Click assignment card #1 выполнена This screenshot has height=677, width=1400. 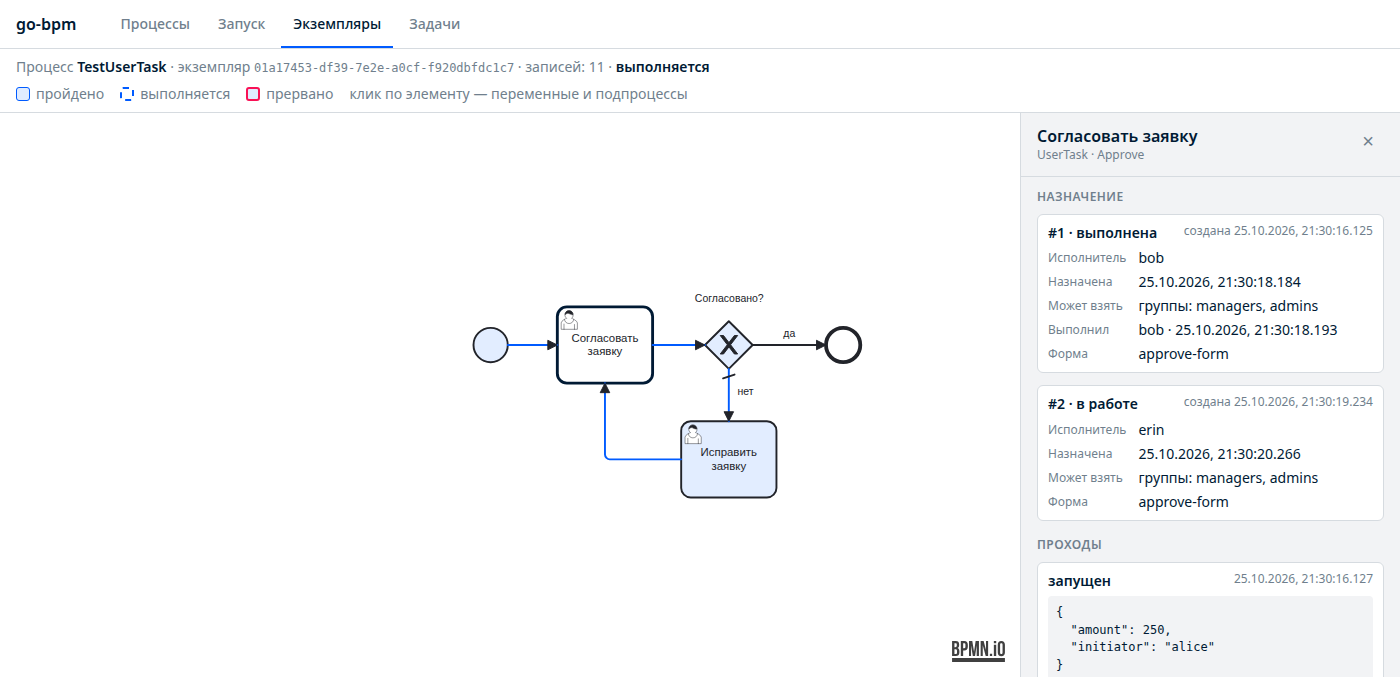point(1210,294)
